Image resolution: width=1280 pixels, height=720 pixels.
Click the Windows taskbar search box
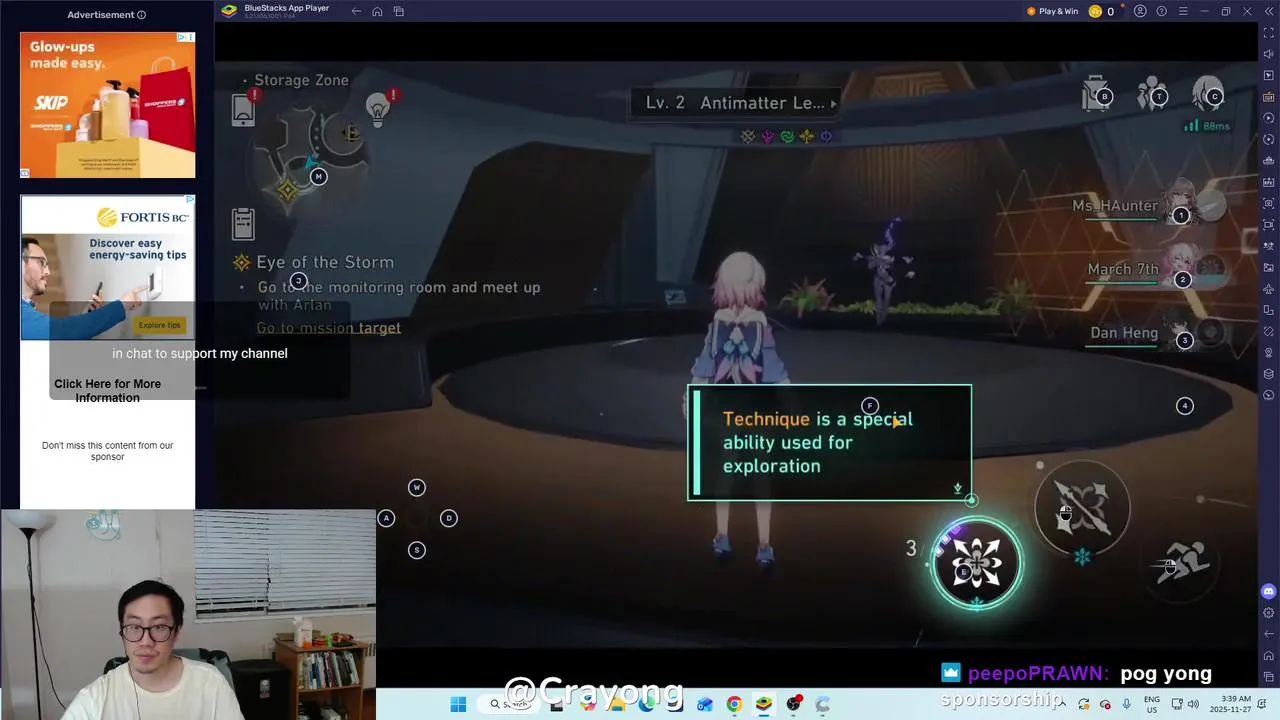[510, 704]
